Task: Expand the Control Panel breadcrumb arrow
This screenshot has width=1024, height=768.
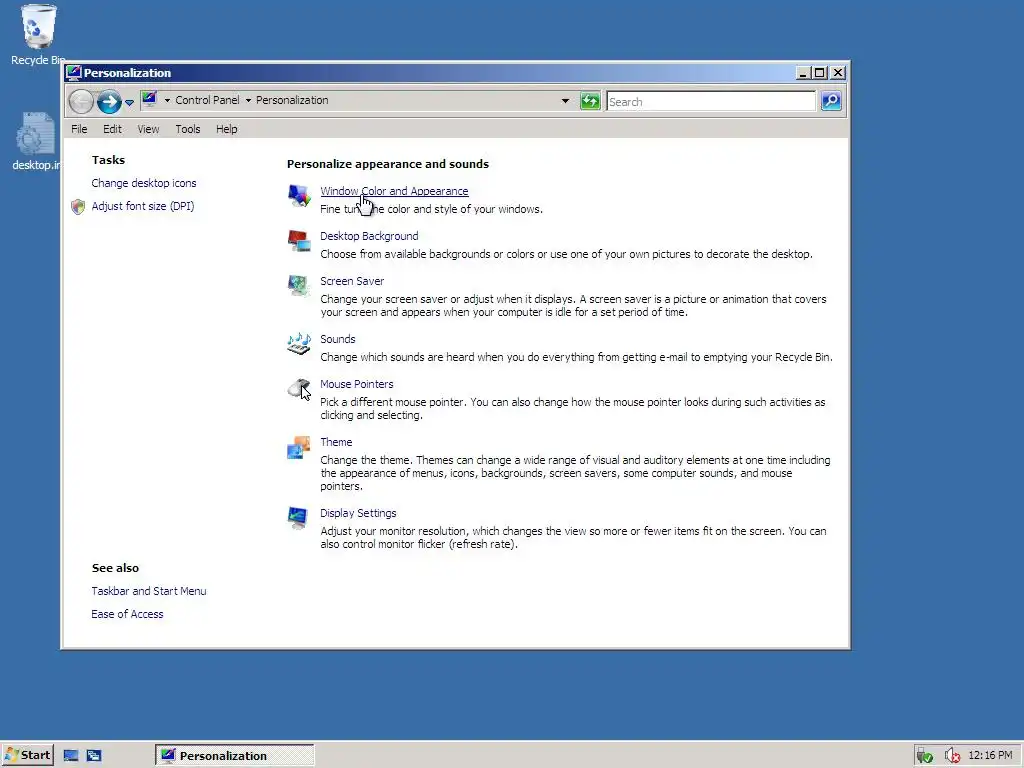Action: pyautogui.click(x=248, y=100)
